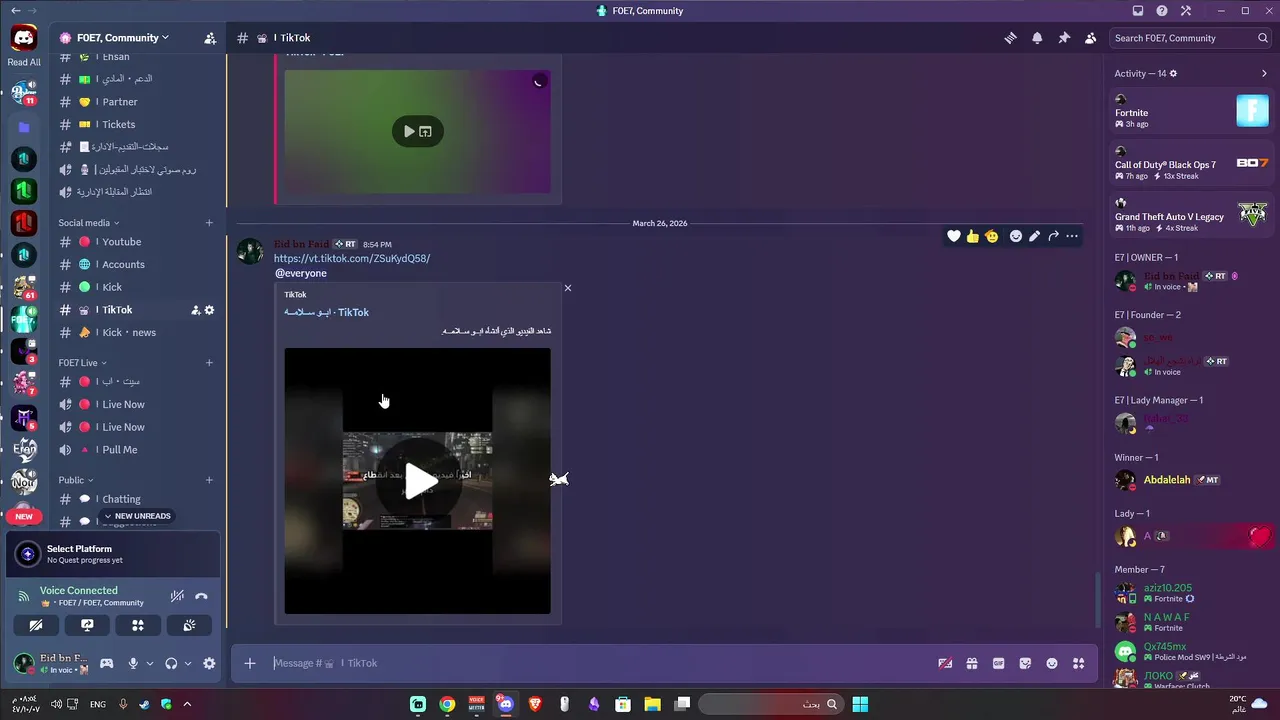
Task: Open User Settings gear
Action: pos(209,663)
